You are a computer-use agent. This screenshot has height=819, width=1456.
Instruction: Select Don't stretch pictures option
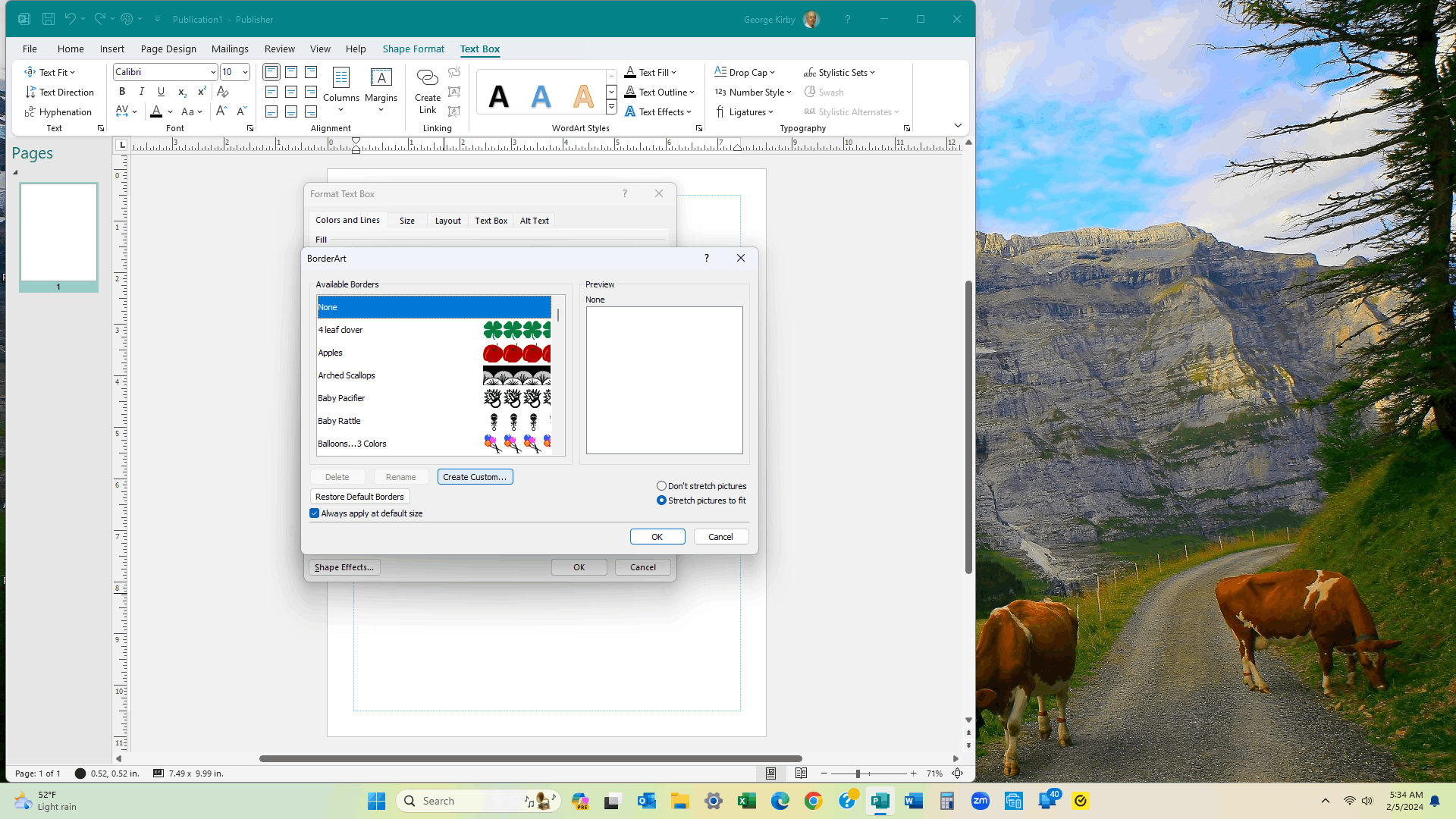coord(661,486)
